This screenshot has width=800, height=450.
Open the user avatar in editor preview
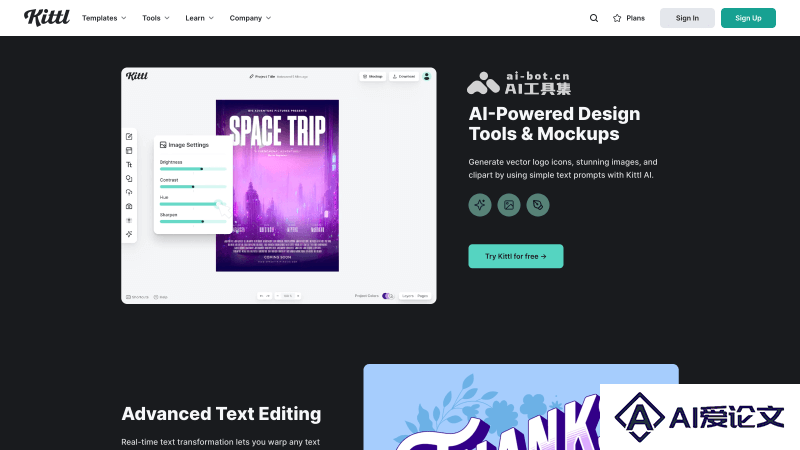427,77
